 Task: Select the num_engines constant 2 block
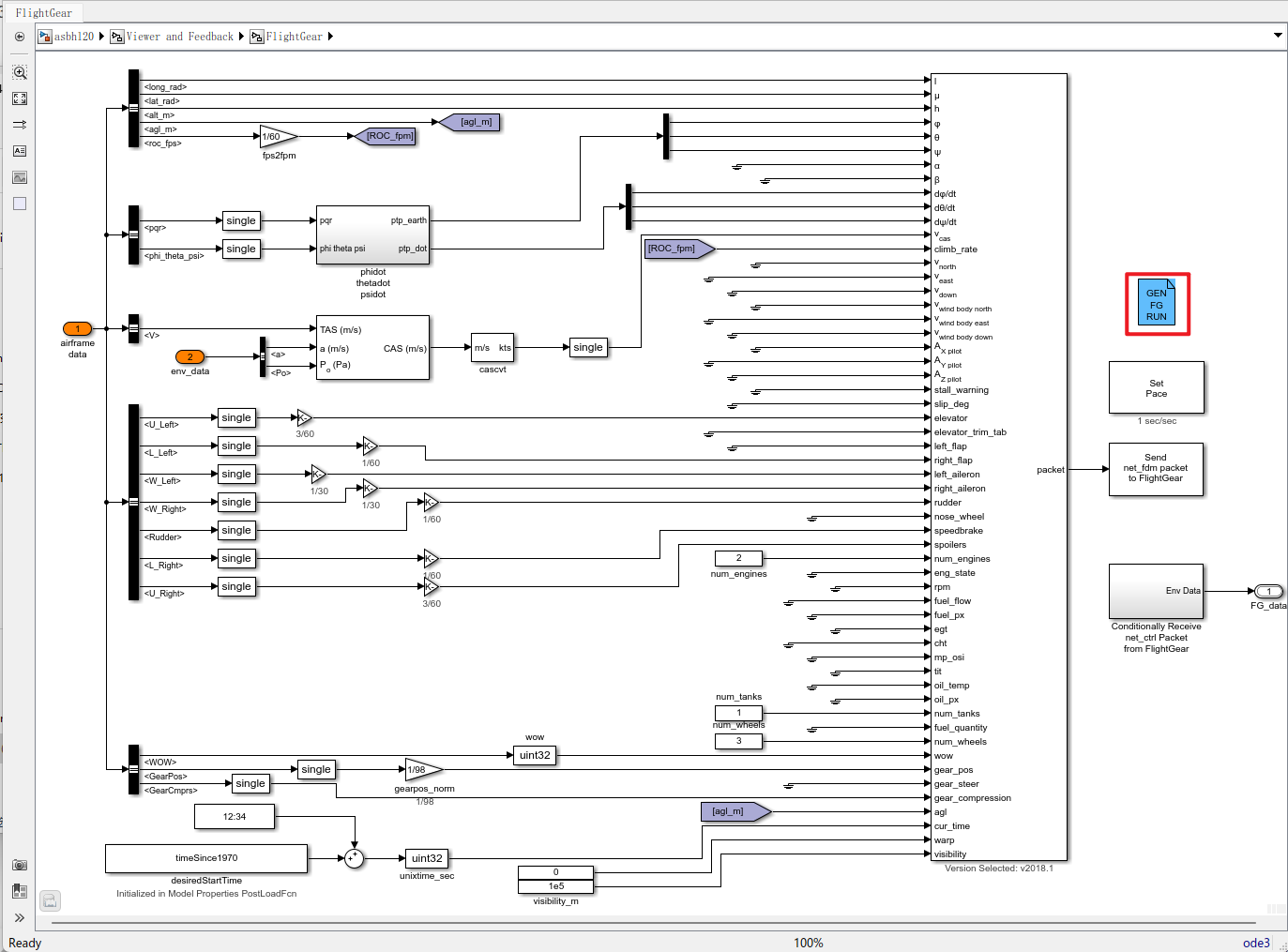tap(738, 558)
